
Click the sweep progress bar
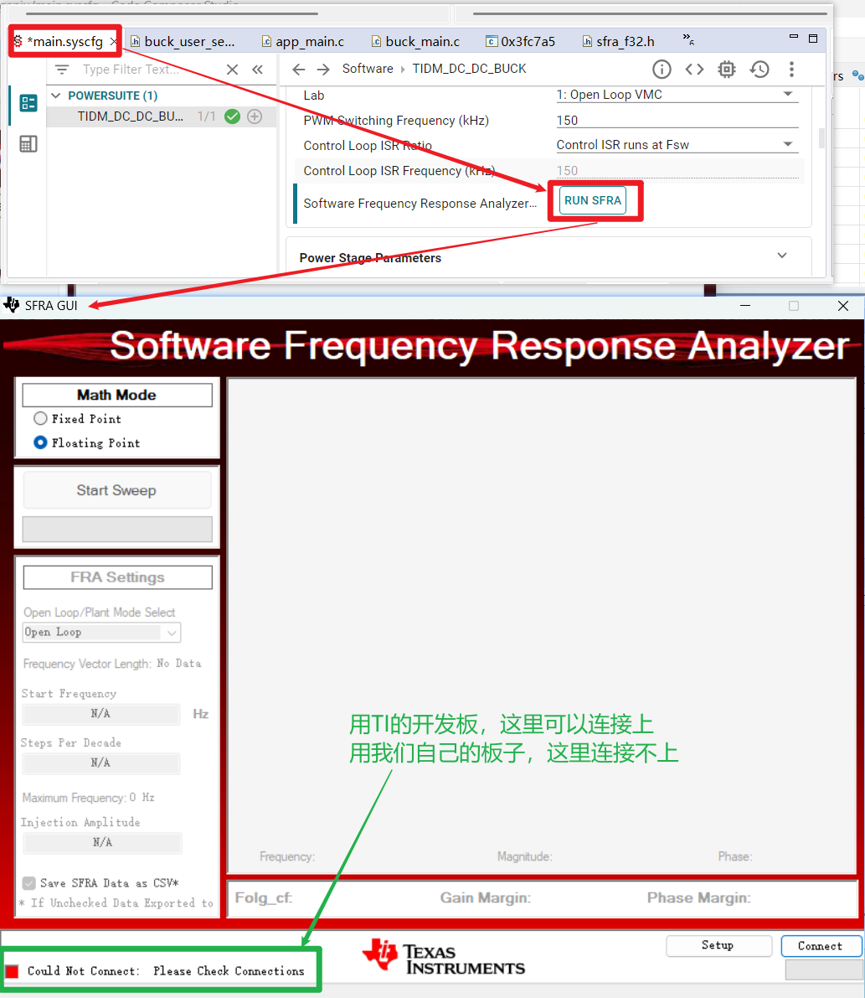coord(117,529)
